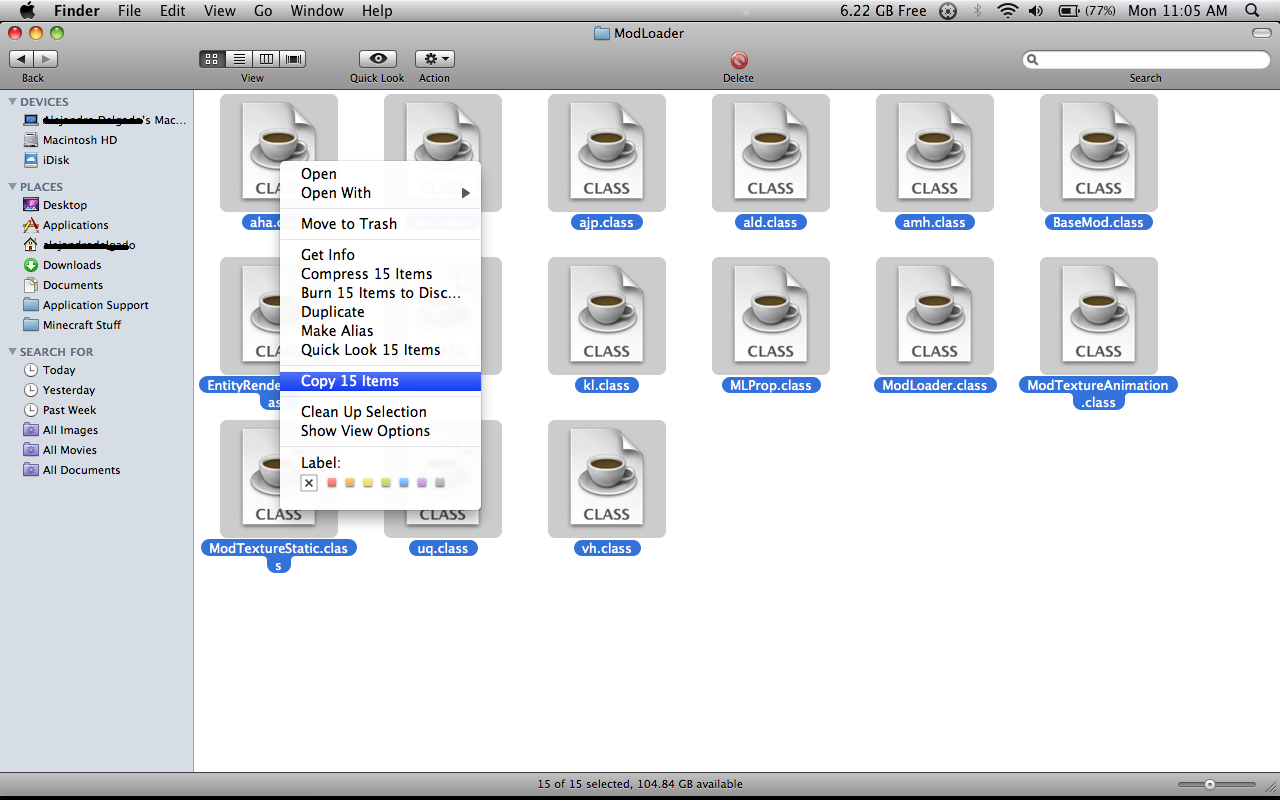The image size is (1280, 800).
Task: Choose Move to Trash
Action: (380, 224)
